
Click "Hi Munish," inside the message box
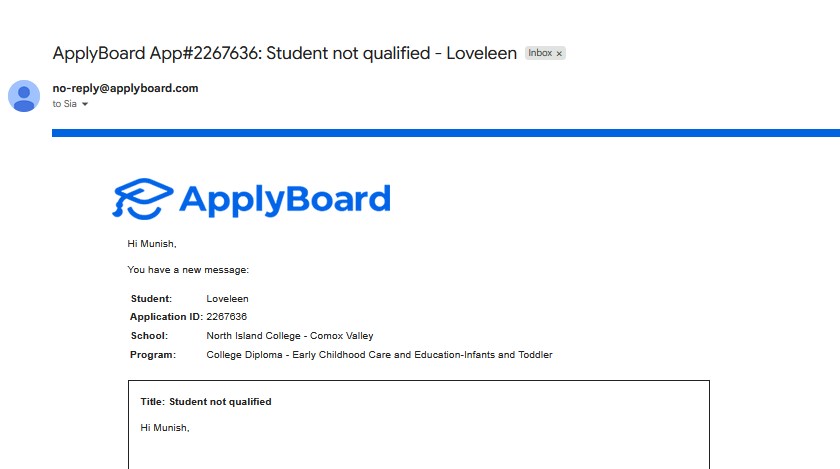pyautogui.click(x=165, y=428)
